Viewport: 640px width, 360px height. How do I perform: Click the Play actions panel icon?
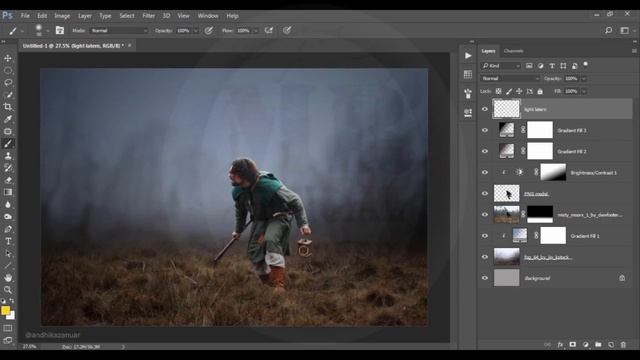[468, 56]
